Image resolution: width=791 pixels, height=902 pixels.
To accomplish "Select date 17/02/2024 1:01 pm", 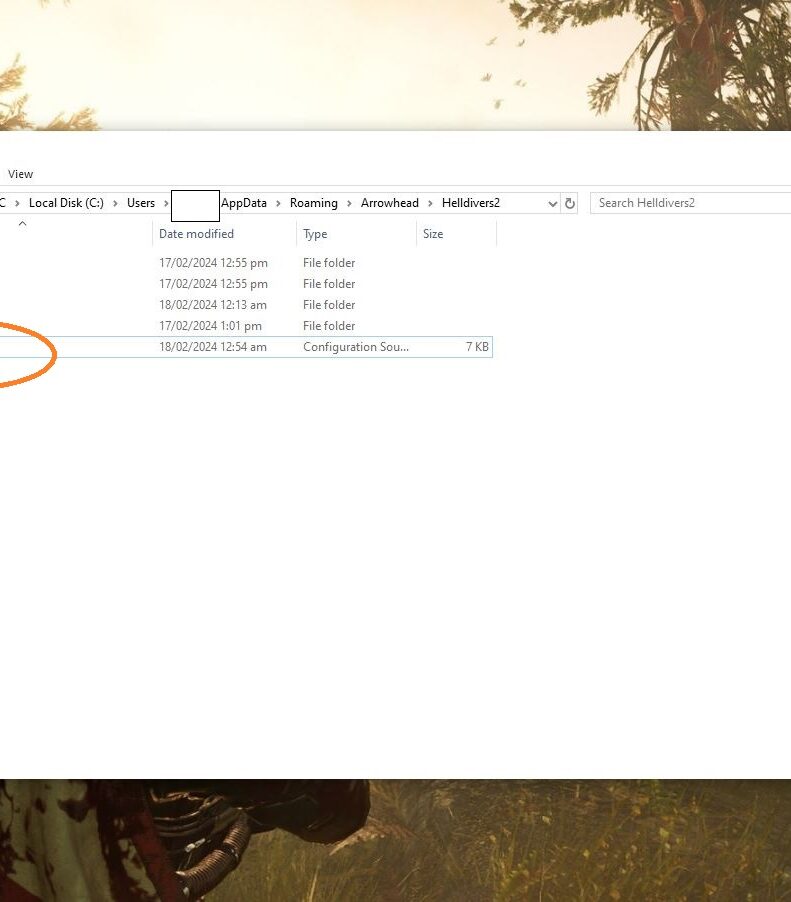I will [210, 326].
